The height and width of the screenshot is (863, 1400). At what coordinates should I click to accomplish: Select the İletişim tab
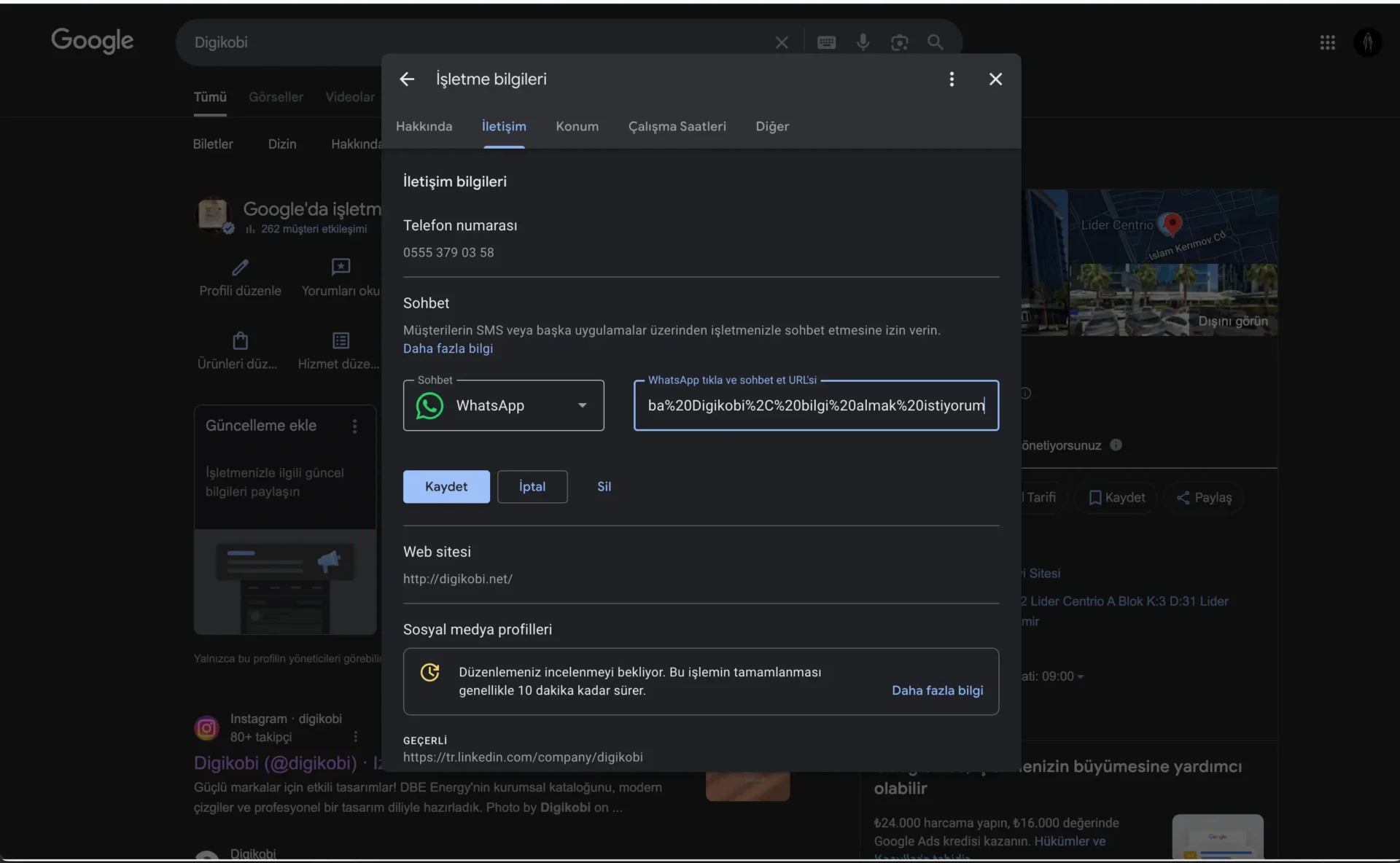click(504, 126)
